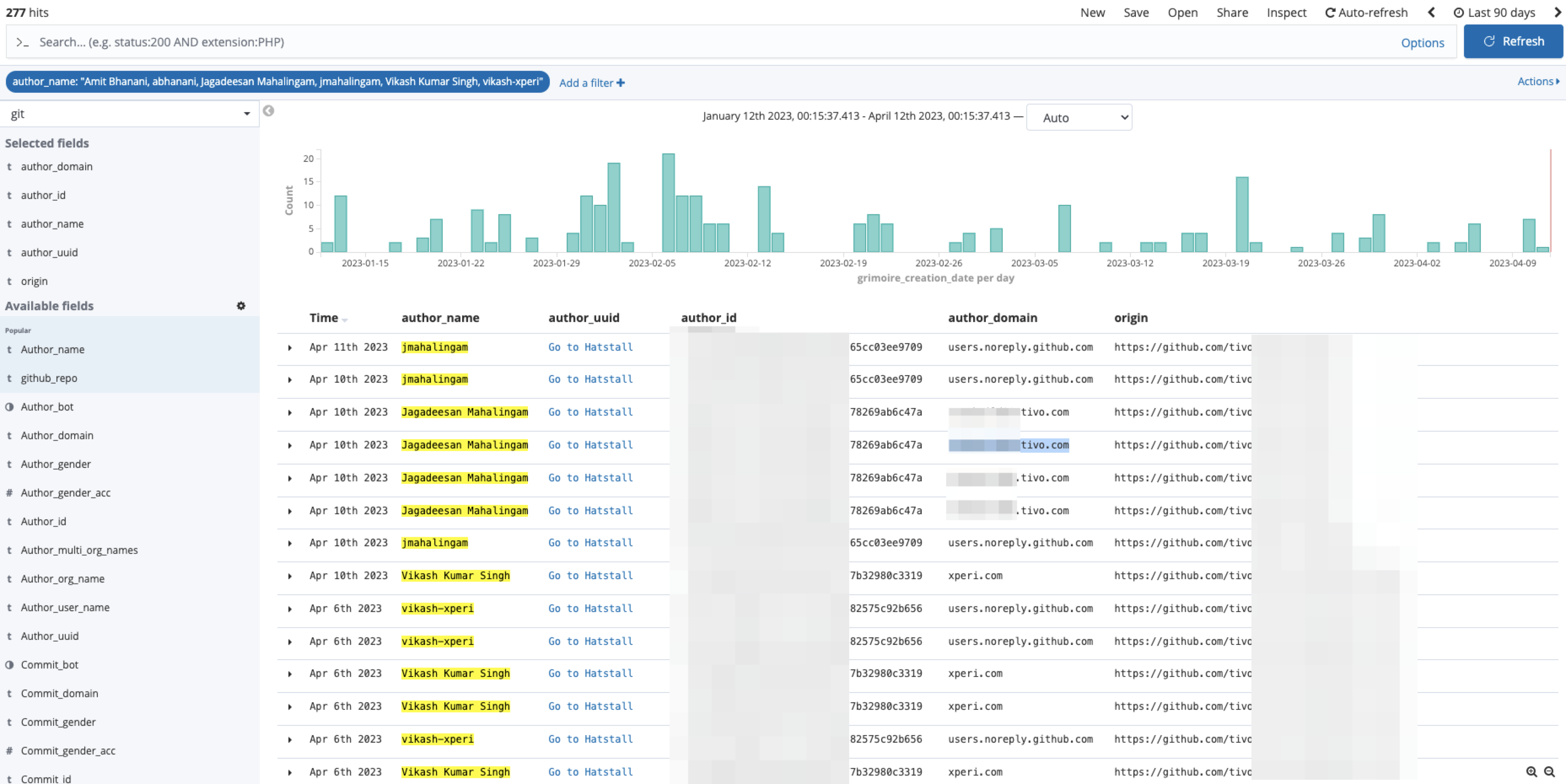Click the Refresh button
The height and width of the screenshot is (784, 1566).
tap(1513, 41)
